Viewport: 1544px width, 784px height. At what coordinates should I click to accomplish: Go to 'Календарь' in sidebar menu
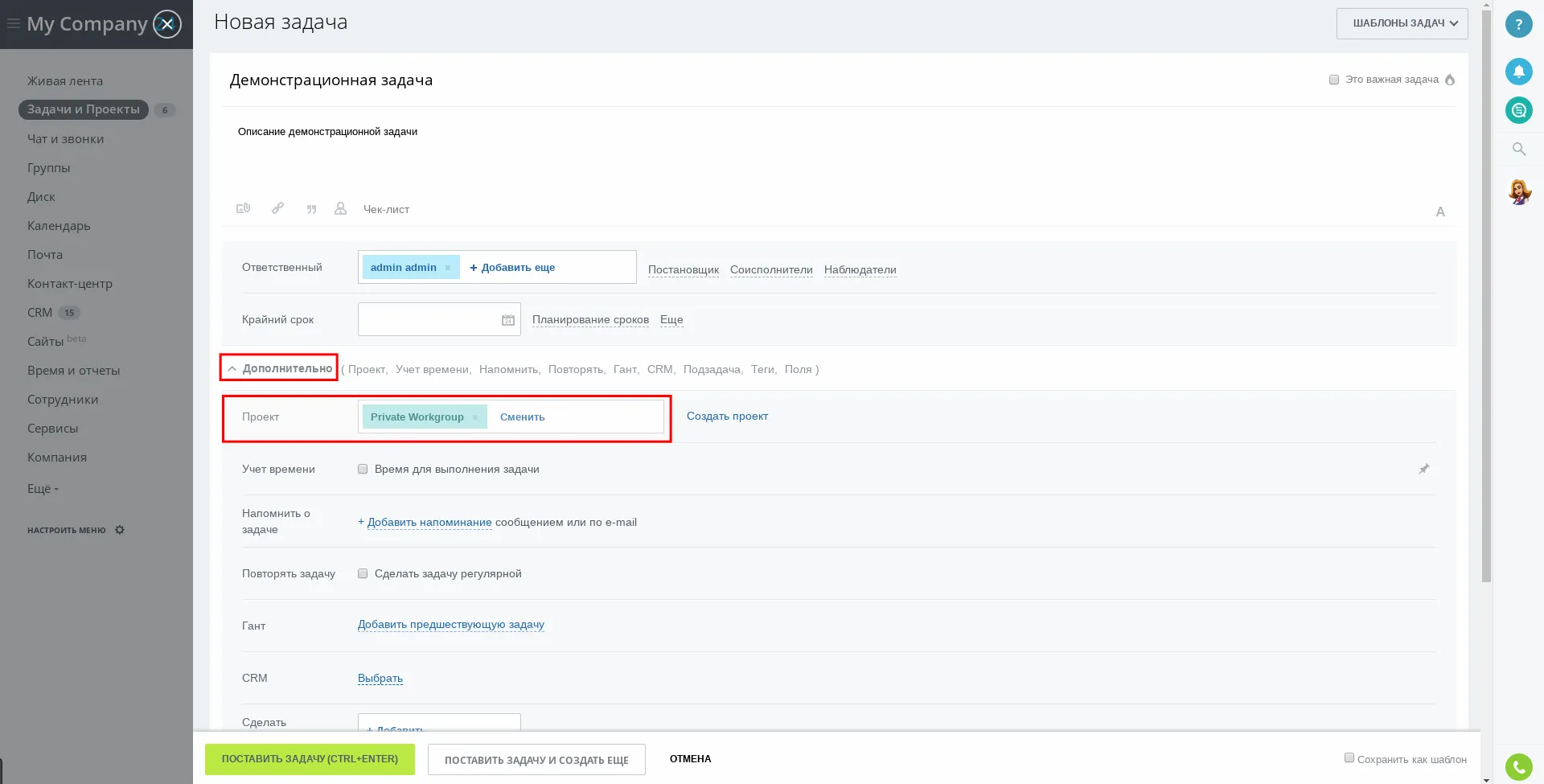pos(59,226)
